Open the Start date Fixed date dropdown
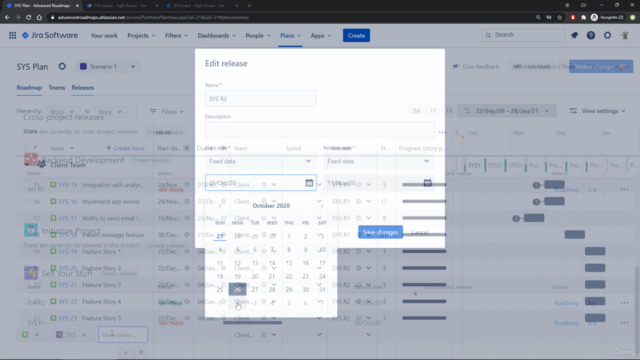 coord(260,161)
